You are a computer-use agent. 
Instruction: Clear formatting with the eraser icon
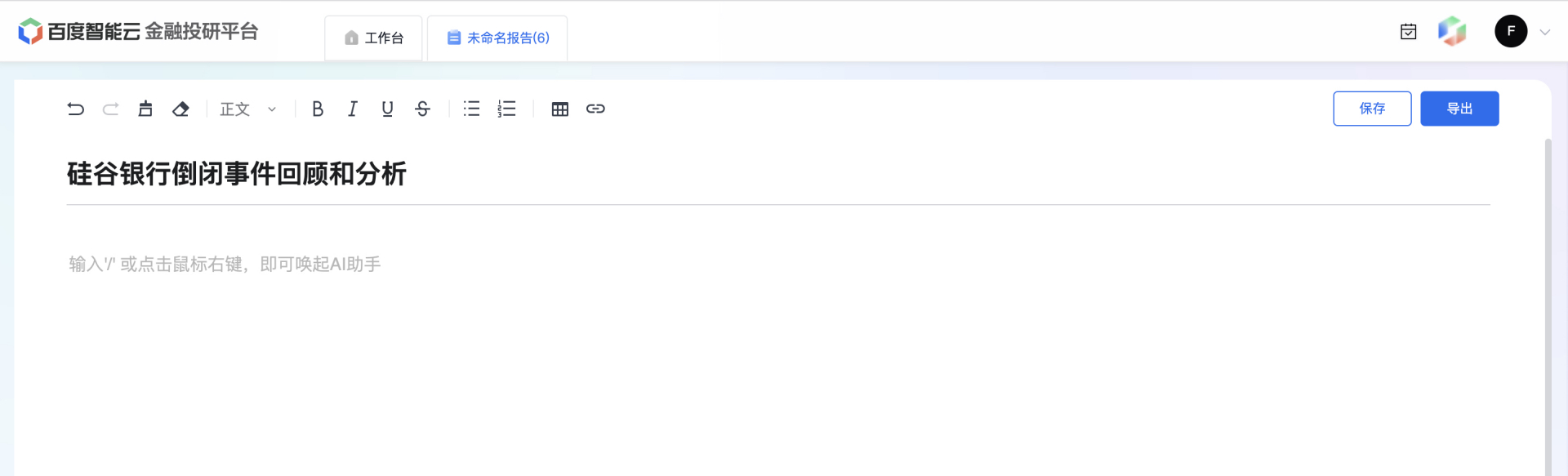click(x=180, y=109)
